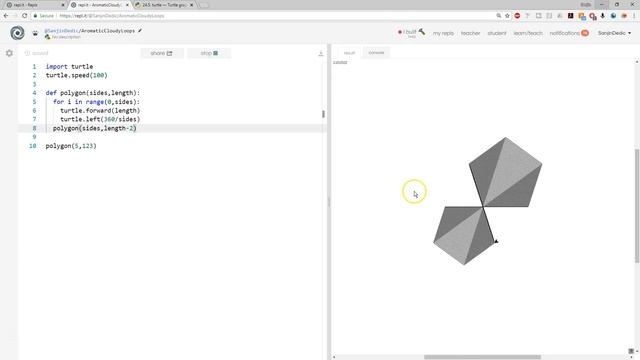Click the black Adobe-style extension icon
This screenshot has height=360, width=640.
tap(571, 16)
